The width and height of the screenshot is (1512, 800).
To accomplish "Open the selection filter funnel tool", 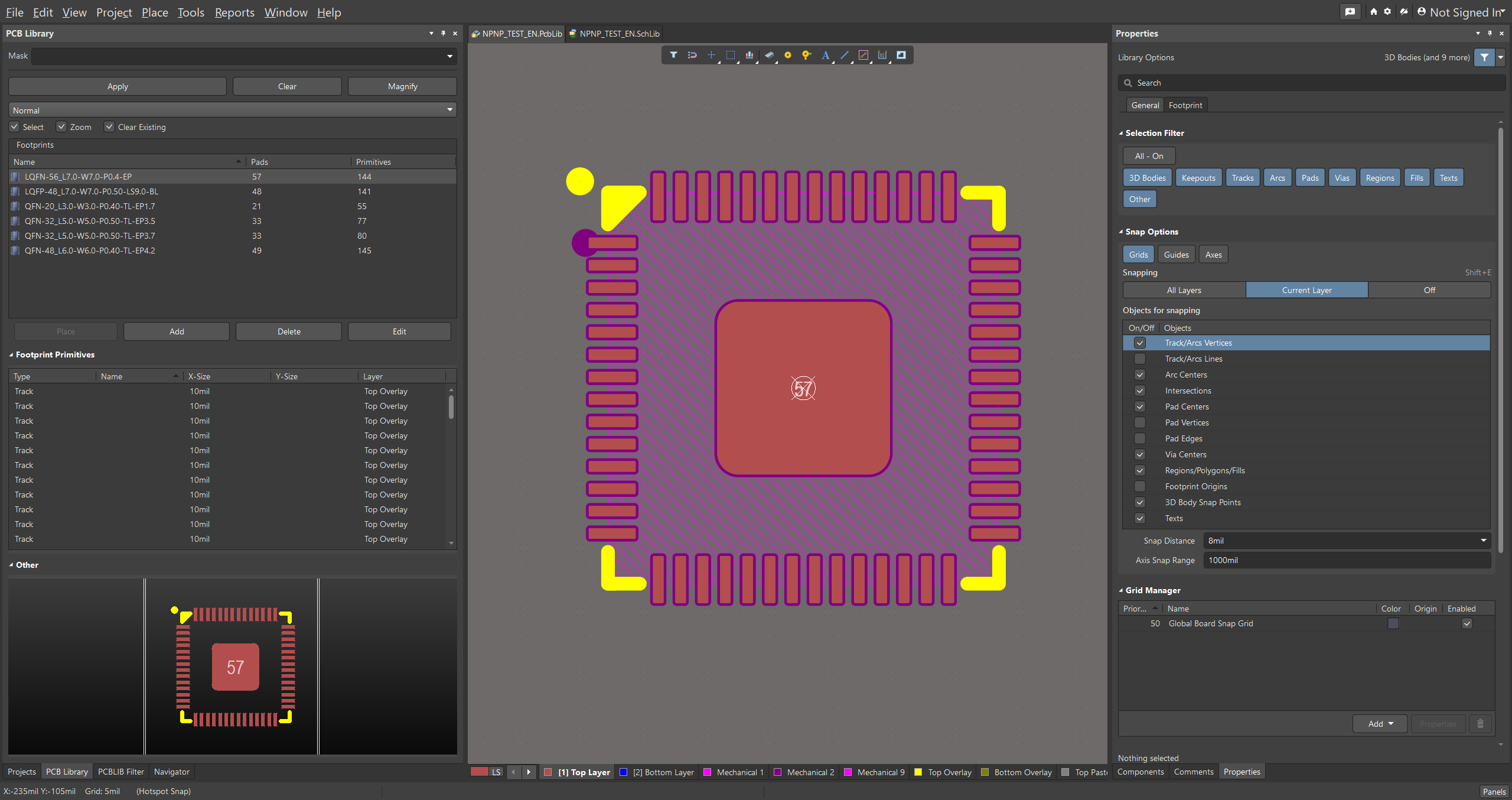I will pyautogui.click(x=673, y=55).
